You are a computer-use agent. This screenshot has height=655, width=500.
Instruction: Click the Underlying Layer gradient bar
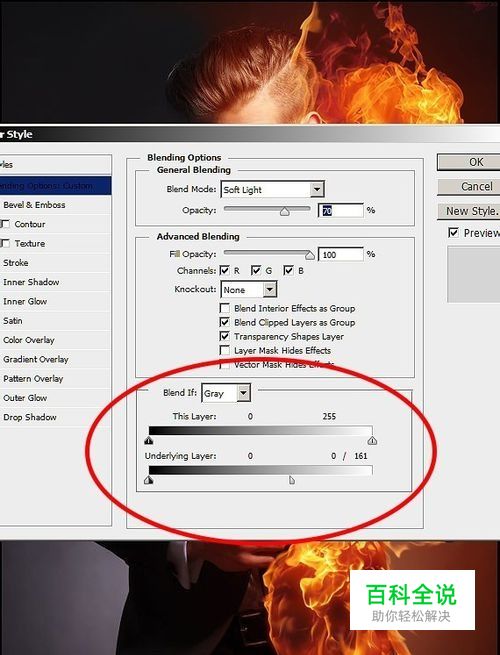[261, 470]
